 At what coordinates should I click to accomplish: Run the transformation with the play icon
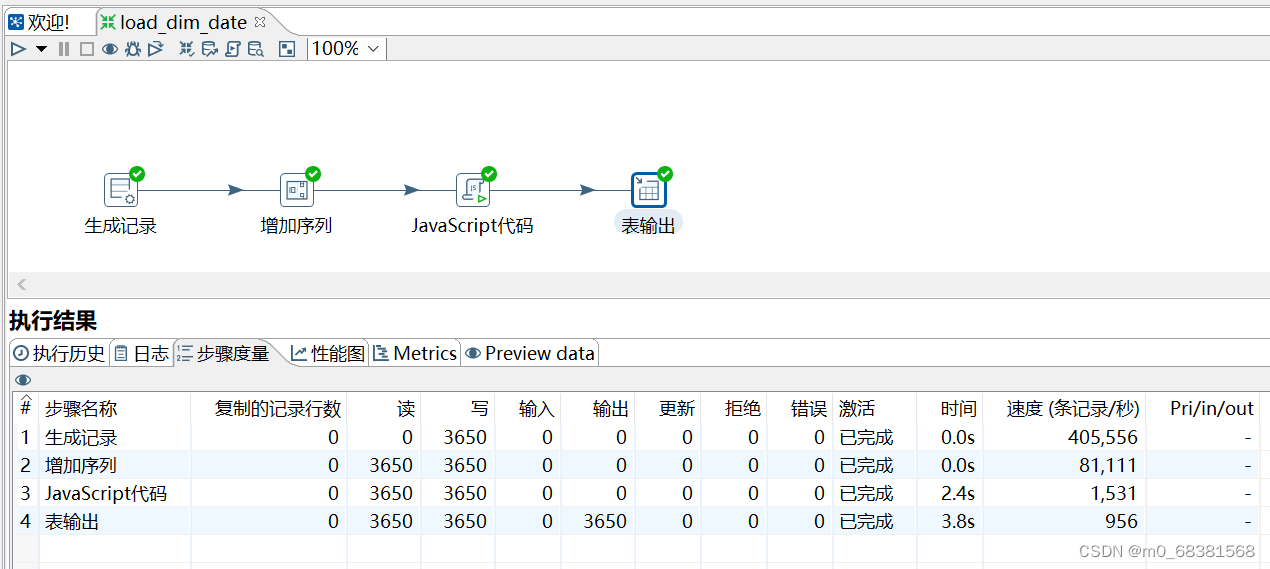[x=18, y=48]
